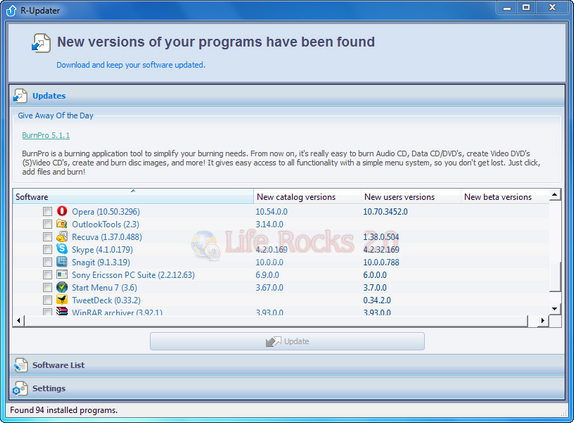Click TweetDeck users version 0.34.2.0
The image size is (574, 423).
[x=377, y=300]
